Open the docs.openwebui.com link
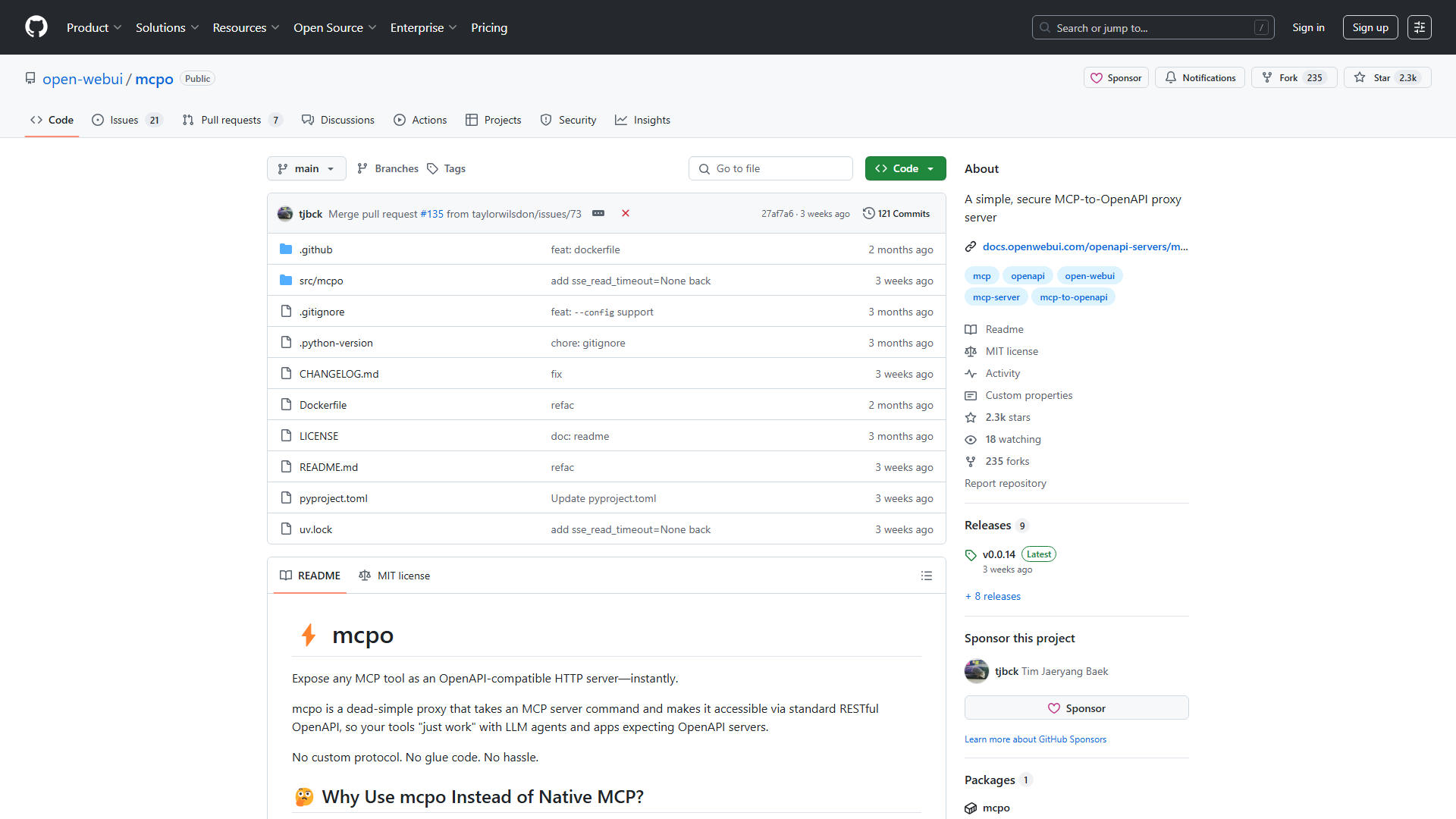Viewport: 1456px width, 819px height. tap(1085, 246)
